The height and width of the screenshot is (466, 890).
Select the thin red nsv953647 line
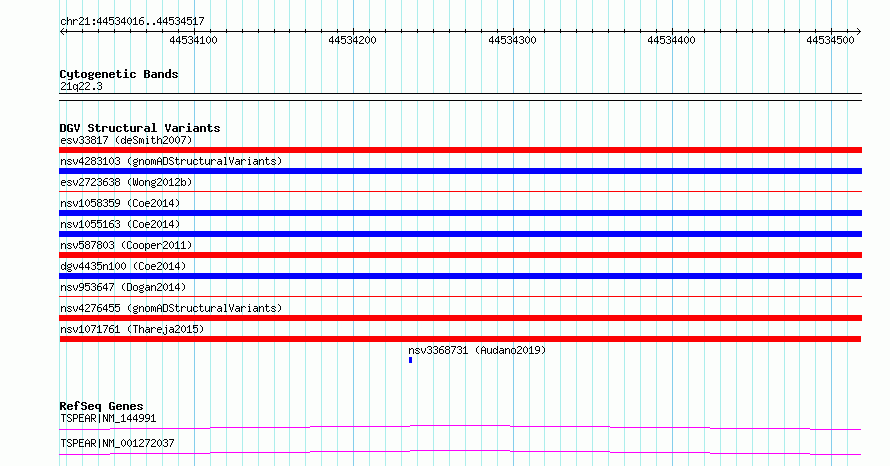coord(460,296)
